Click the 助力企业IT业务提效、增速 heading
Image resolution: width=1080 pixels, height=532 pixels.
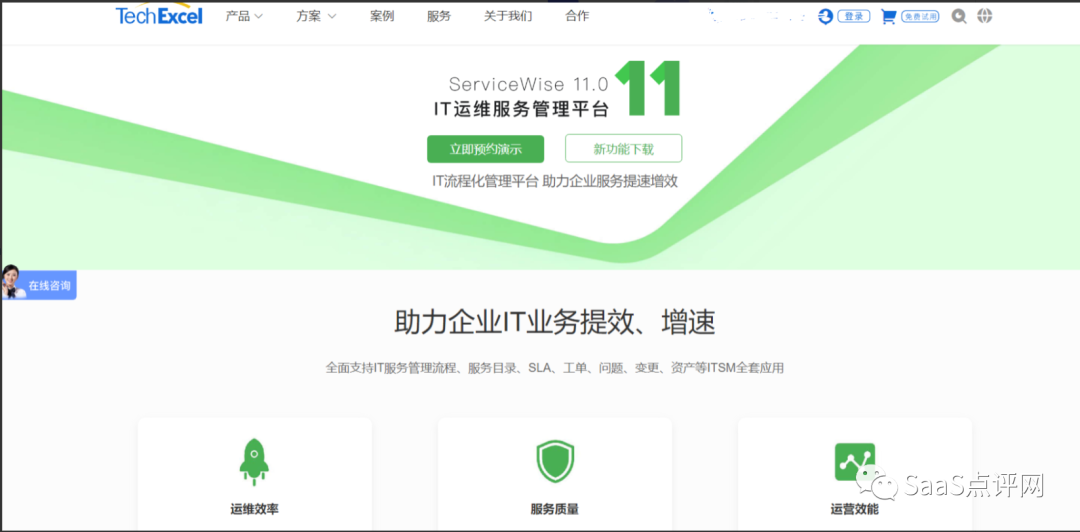(554, 323)
